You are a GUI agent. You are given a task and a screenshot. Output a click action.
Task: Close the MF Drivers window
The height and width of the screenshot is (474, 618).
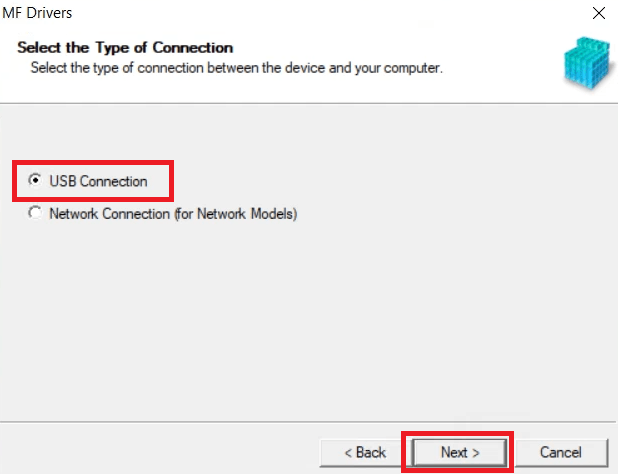599,13
